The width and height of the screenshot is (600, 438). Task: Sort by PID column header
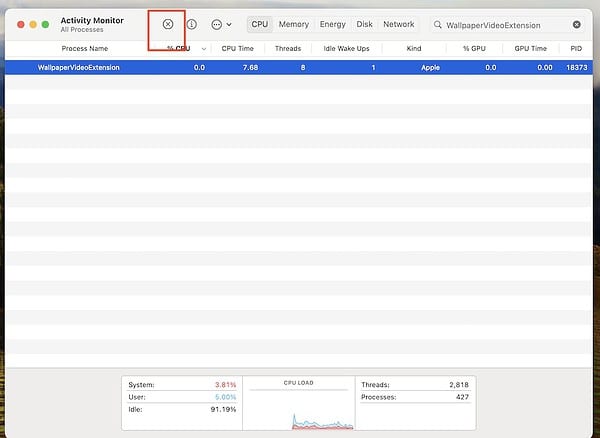pos(575,48)
